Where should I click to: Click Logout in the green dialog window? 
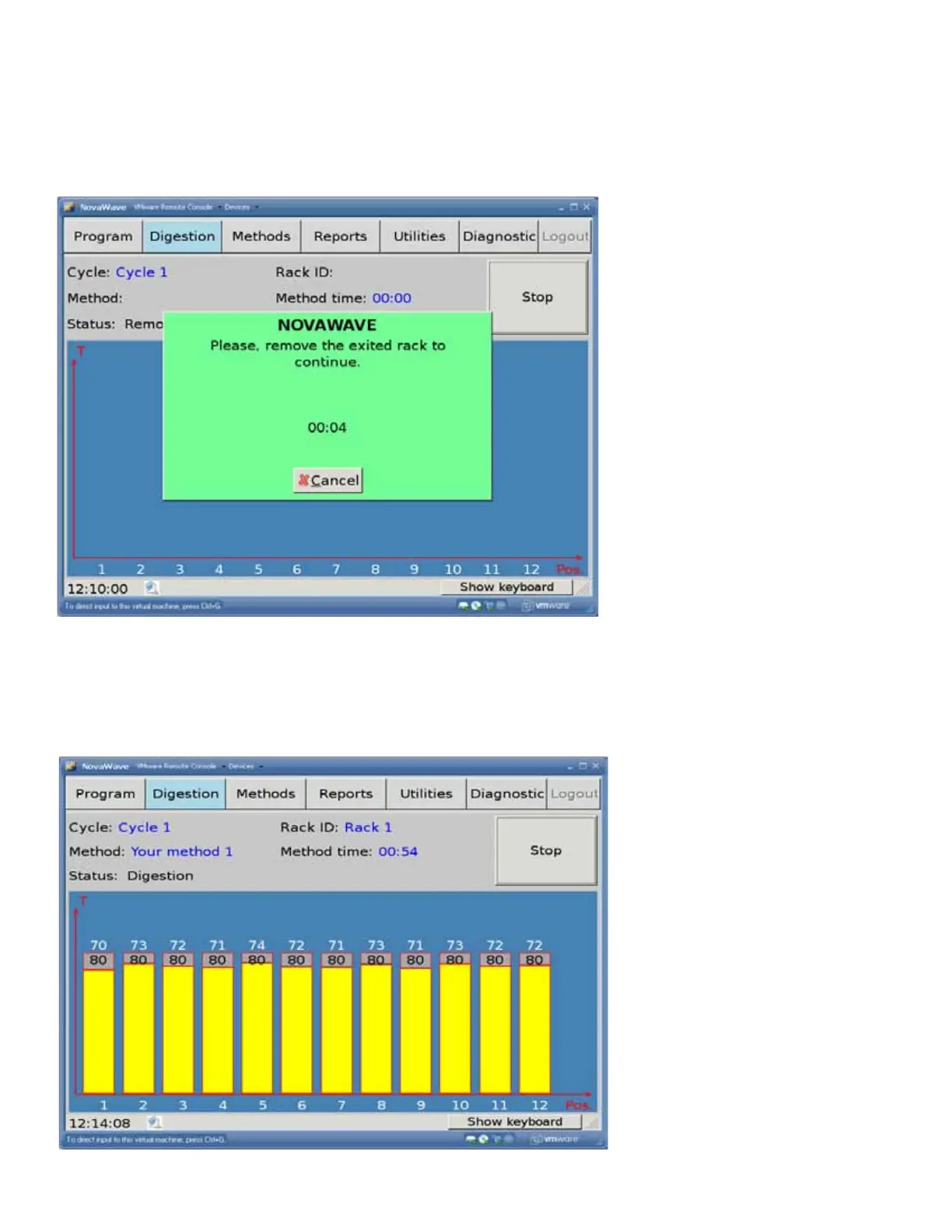coord(565,236)
